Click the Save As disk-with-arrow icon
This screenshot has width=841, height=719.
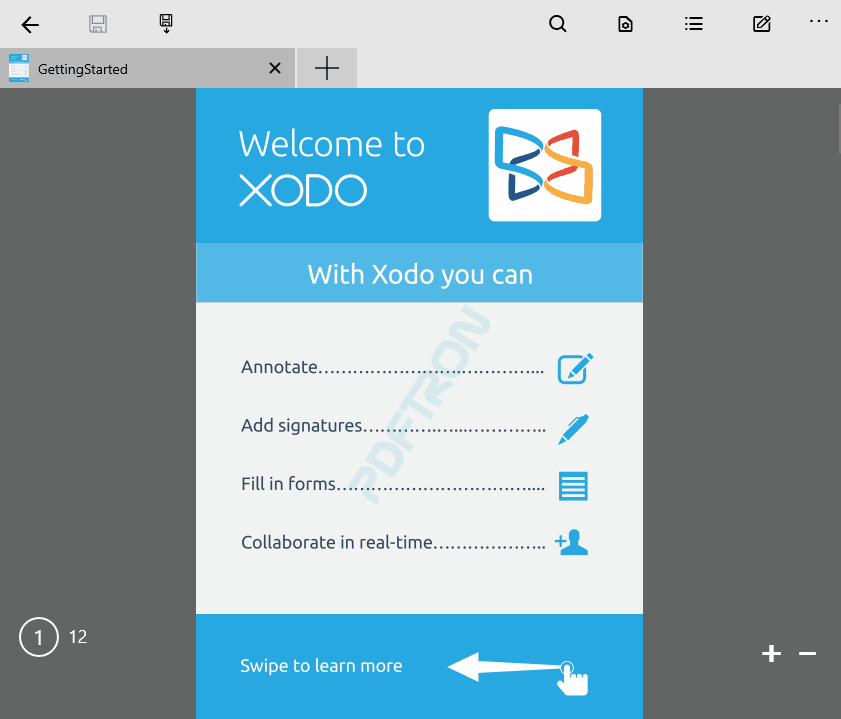(x=166, y=24)
